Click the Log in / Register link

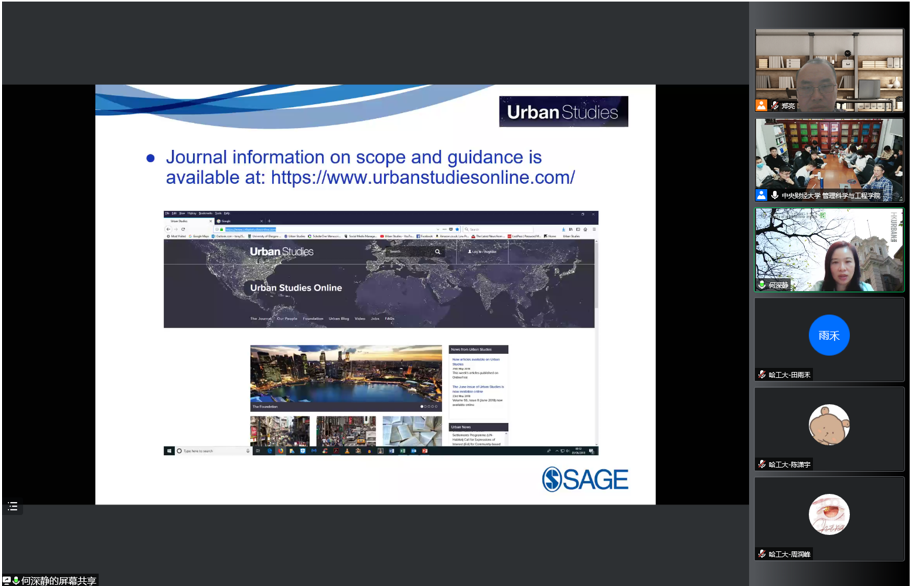482,252
